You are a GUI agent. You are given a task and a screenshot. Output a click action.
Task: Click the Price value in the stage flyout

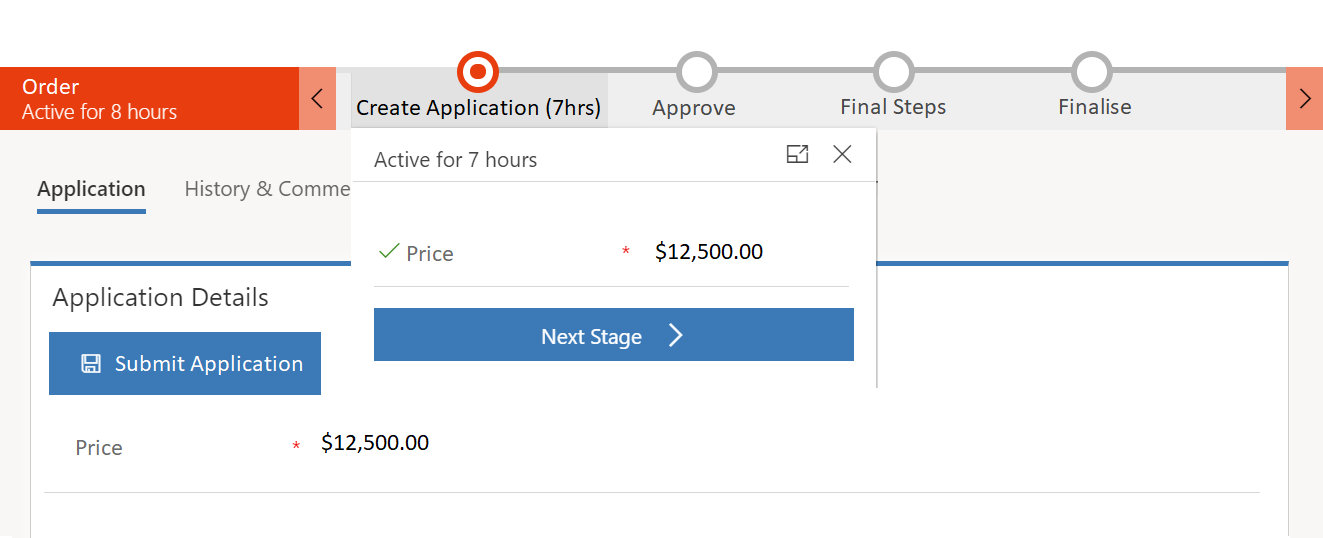click(709, 252)
